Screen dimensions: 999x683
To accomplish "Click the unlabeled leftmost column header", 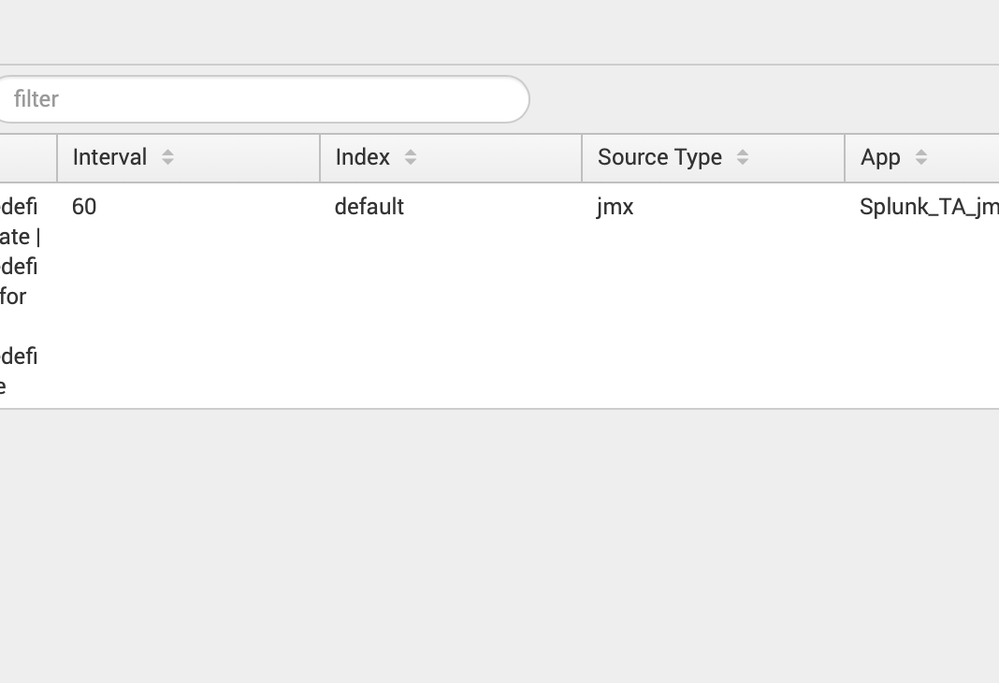I will click(27, 157).
